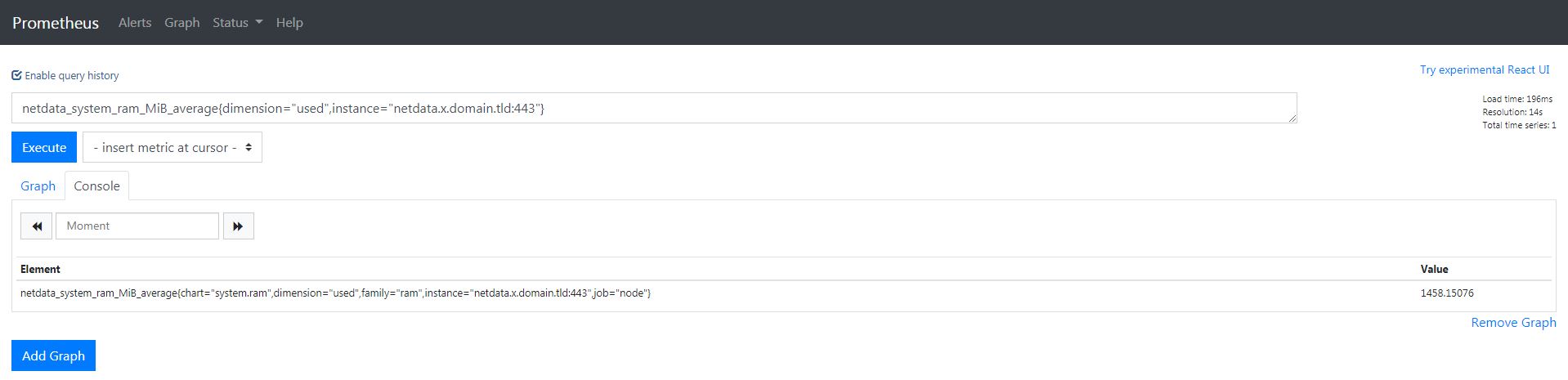Click the Remove Graph link

tap(1513, 323)
